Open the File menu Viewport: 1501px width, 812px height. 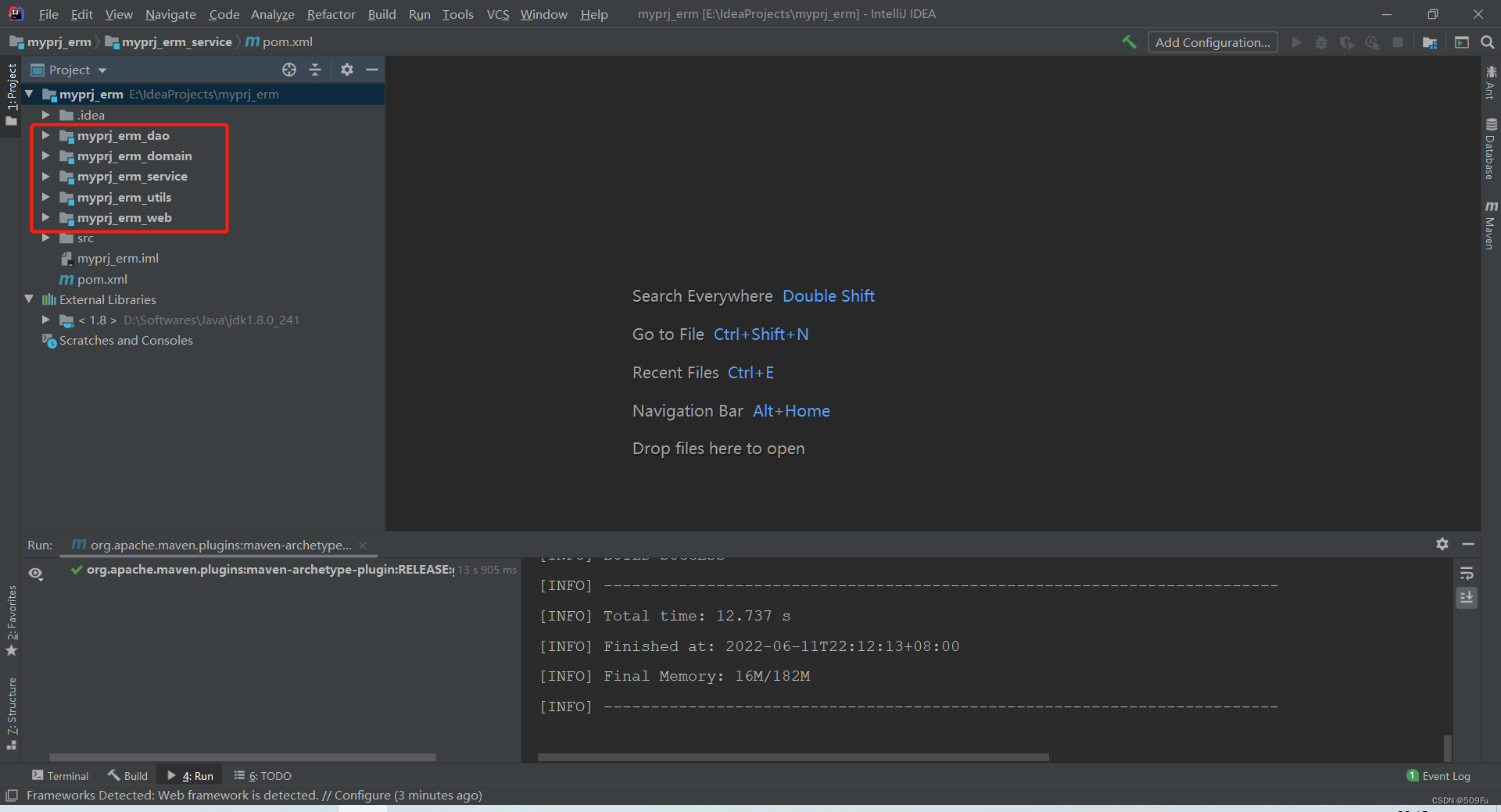(x=48, y=14)
